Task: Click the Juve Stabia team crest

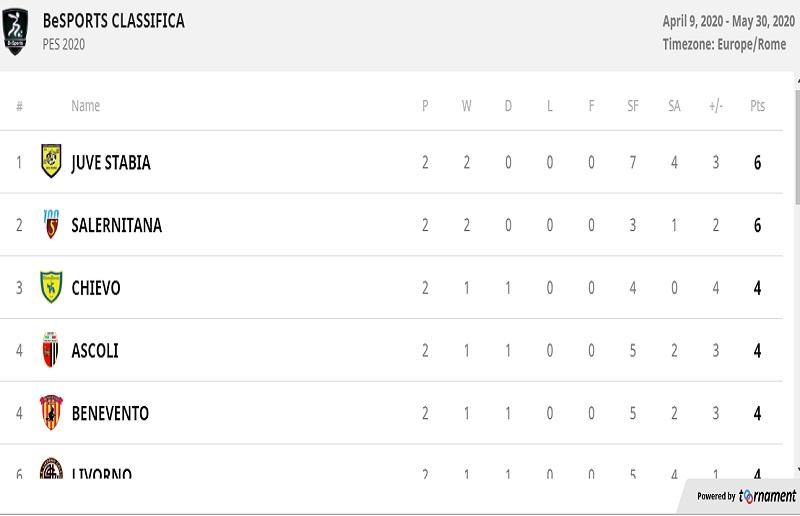Action: (51, 161)
